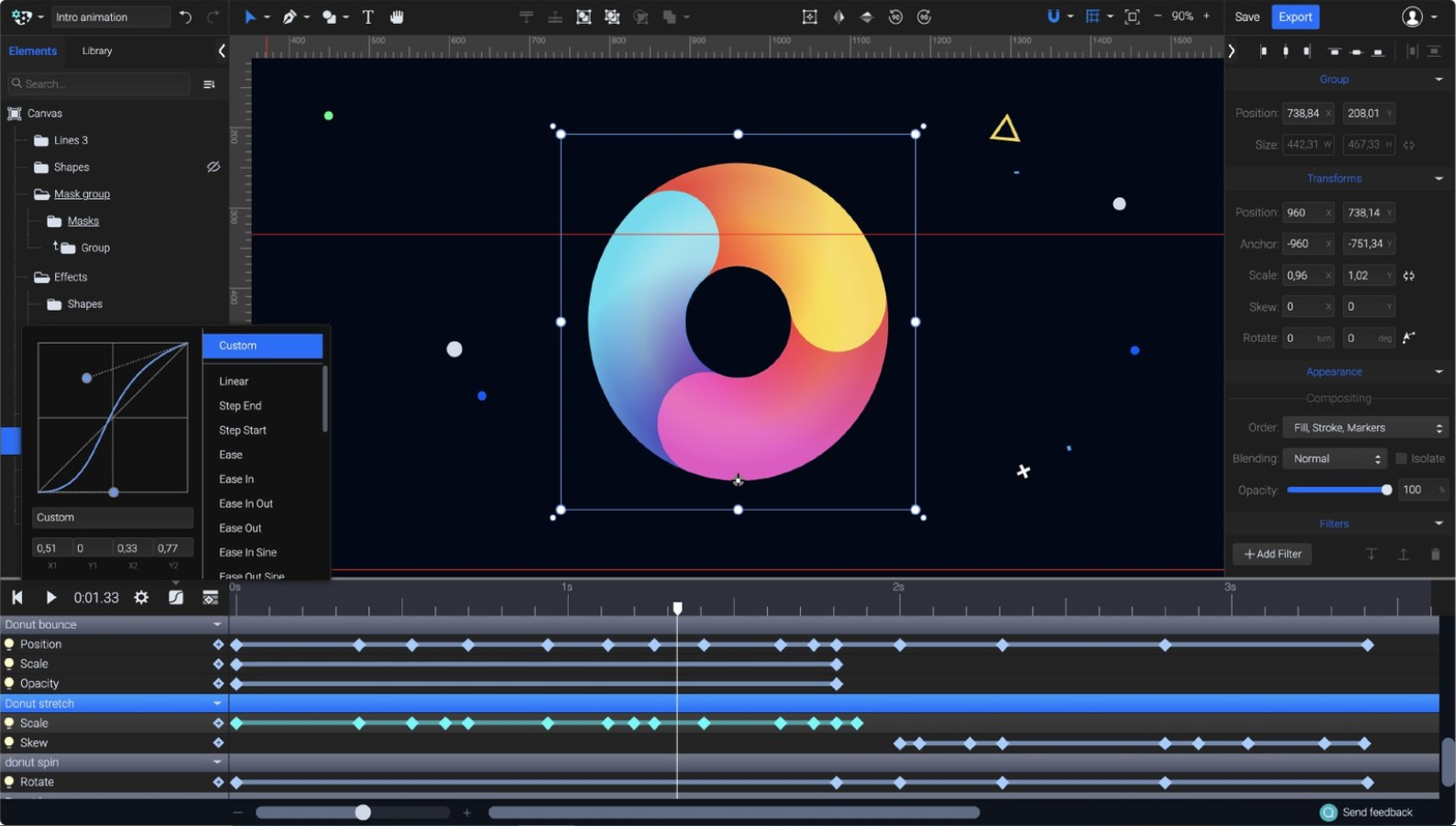Collapse the Appearance section
The height and width of the screenshot is (826, 1456).
point(1439,371)
